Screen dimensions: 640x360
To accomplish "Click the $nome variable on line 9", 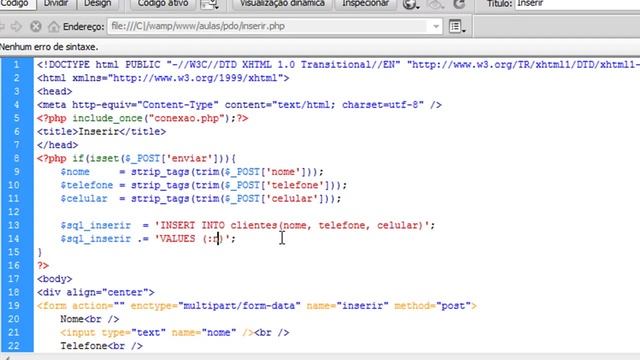I will [75, 172].
